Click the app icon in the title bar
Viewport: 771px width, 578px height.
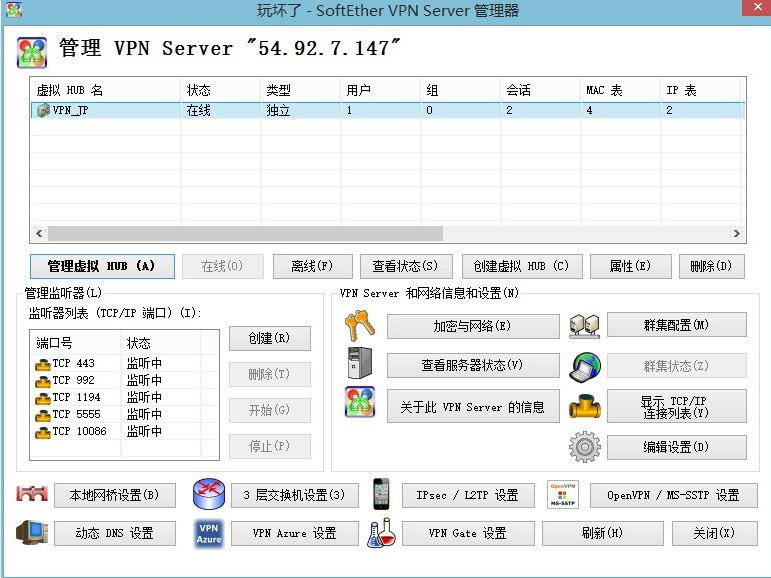click(14, 9)
